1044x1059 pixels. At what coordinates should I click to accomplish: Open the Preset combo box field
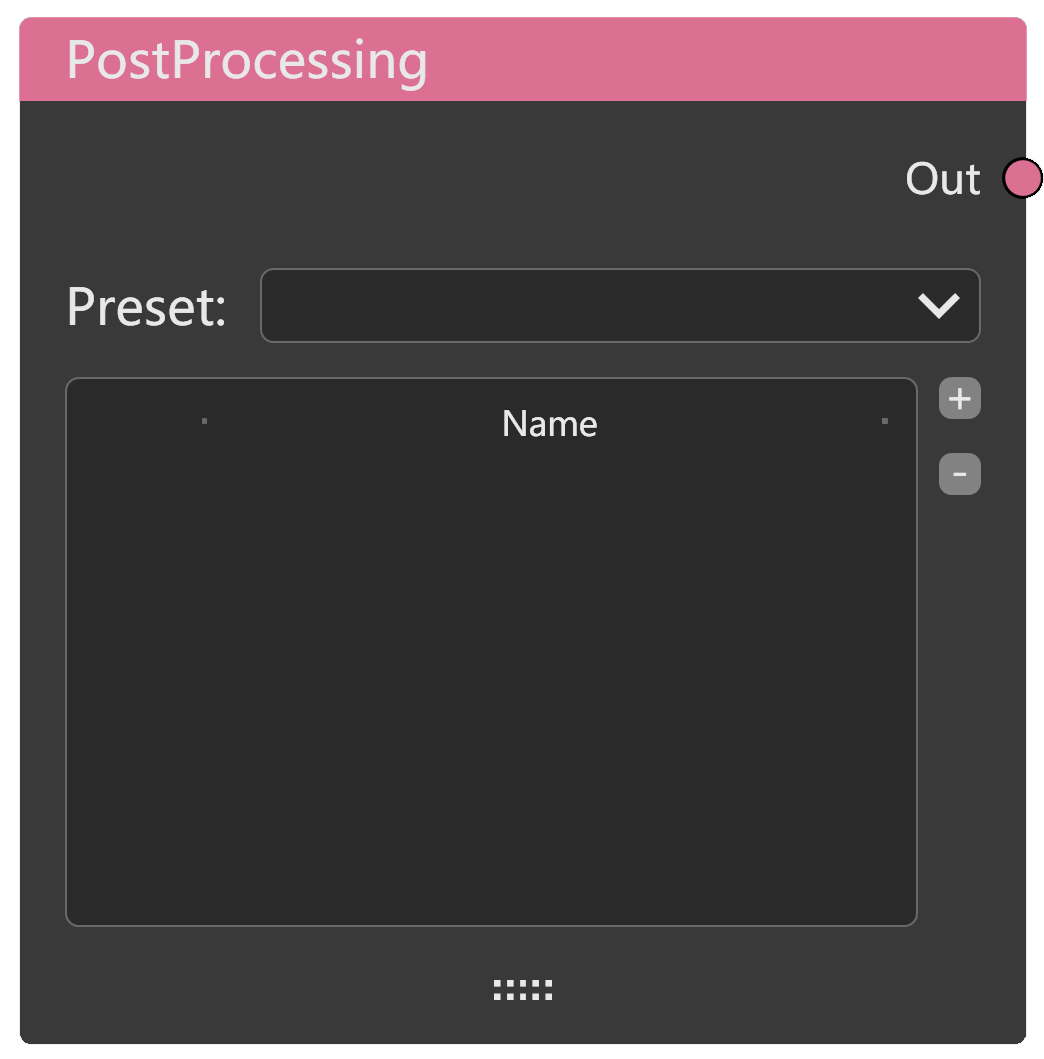pos(580,306)
